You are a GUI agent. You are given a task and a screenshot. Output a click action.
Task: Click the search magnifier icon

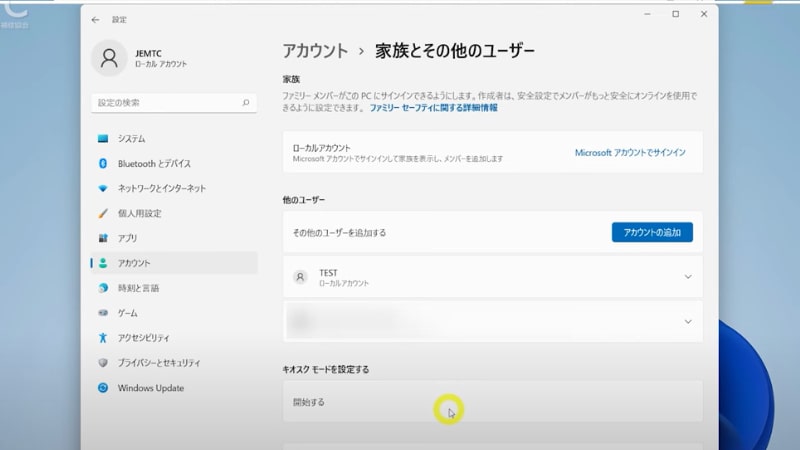245,103
